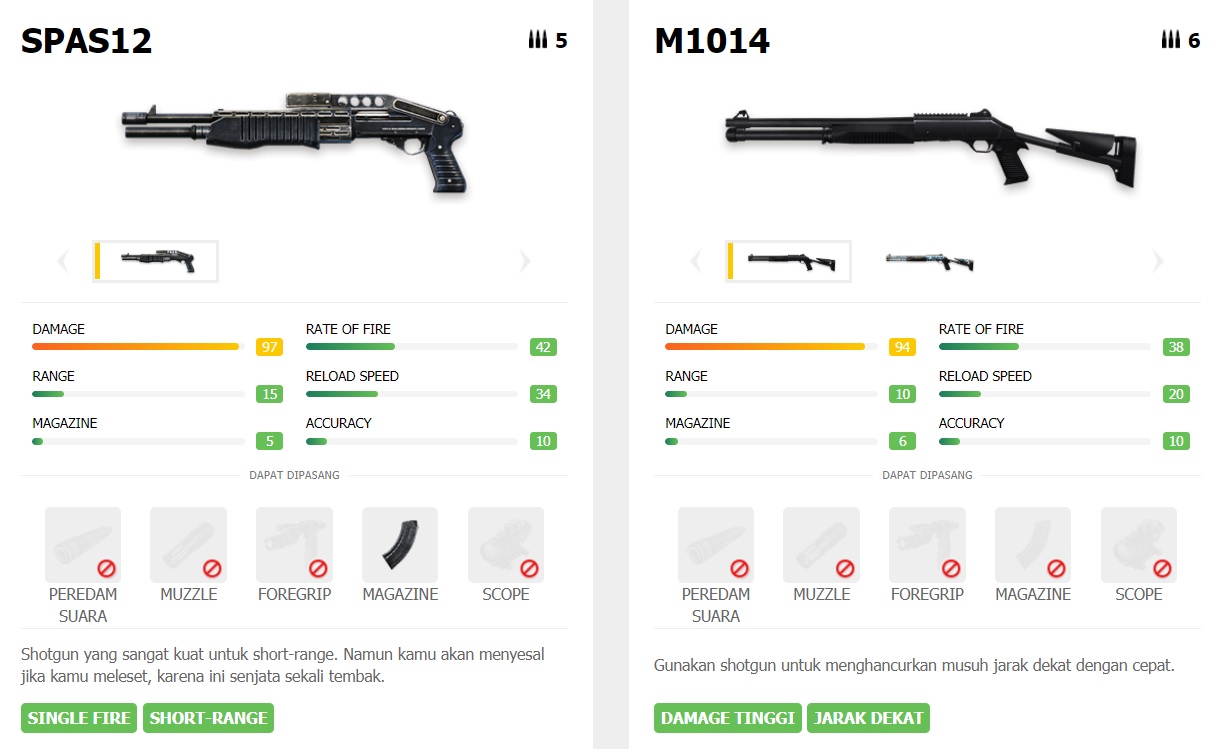
Task: Show previous SPAS12 skin with left arrow
Action: [63, 262]
